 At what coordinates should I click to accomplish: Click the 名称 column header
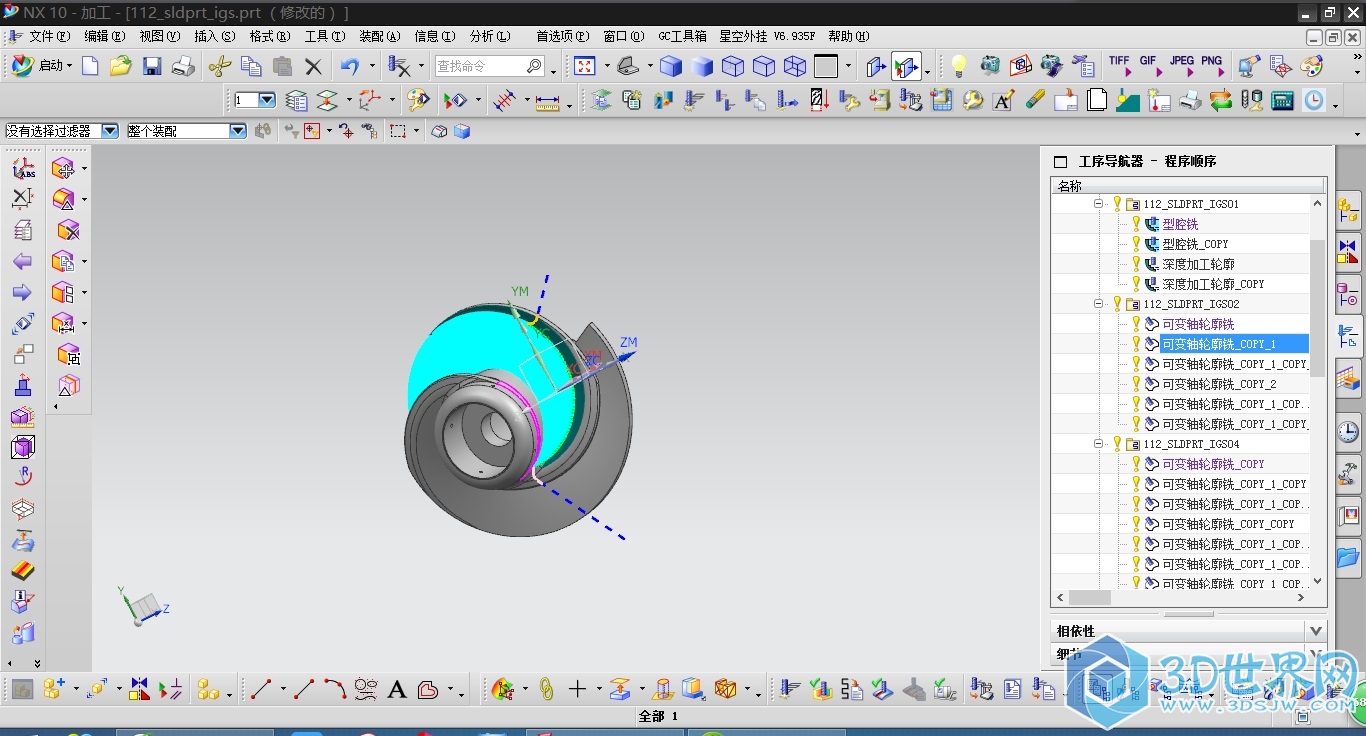[1188, 186]
